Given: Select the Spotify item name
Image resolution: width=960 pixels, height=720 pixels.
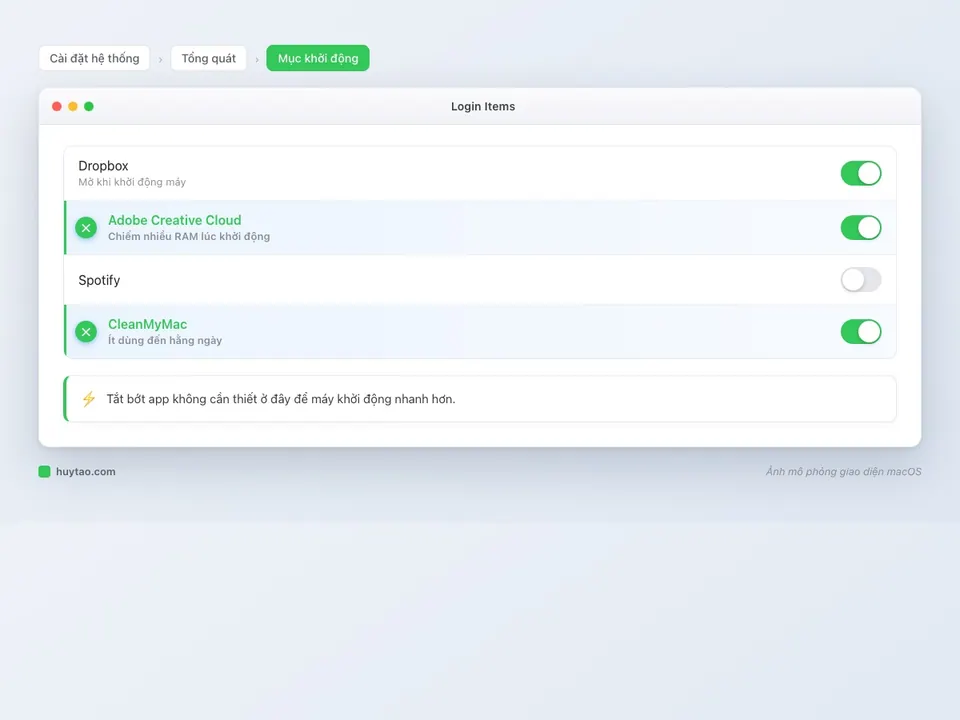Looking at the screenshot, I should [x=99, y=280].
